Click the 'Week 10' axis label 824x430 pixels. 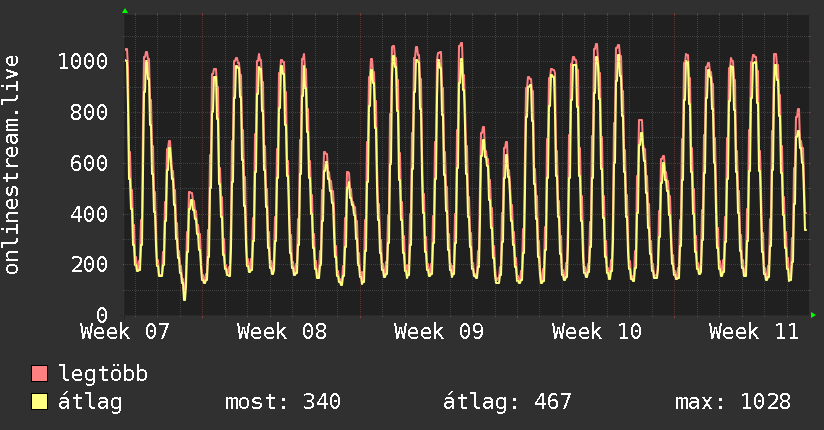click(597, 332)
